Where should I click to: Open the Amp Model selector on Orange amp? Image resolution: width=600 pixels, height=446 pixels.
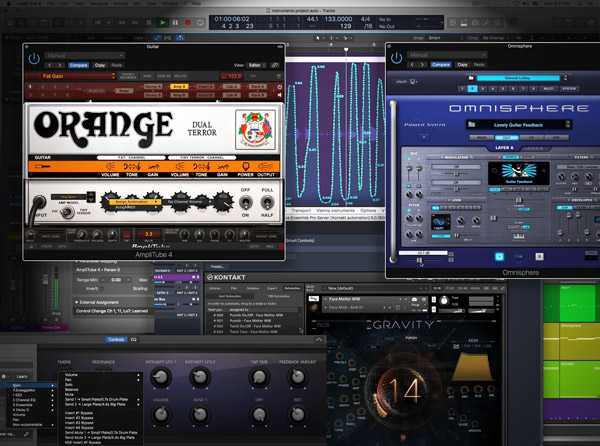[x=73, y=197]
